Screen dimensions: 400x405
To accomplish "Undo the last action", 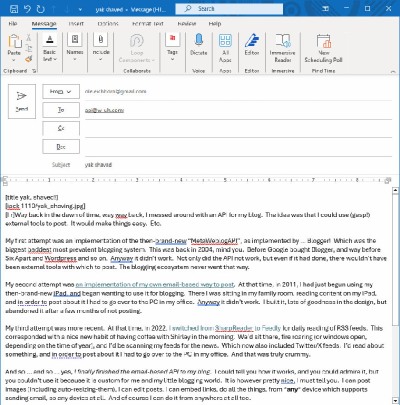I will coord(28,9).
